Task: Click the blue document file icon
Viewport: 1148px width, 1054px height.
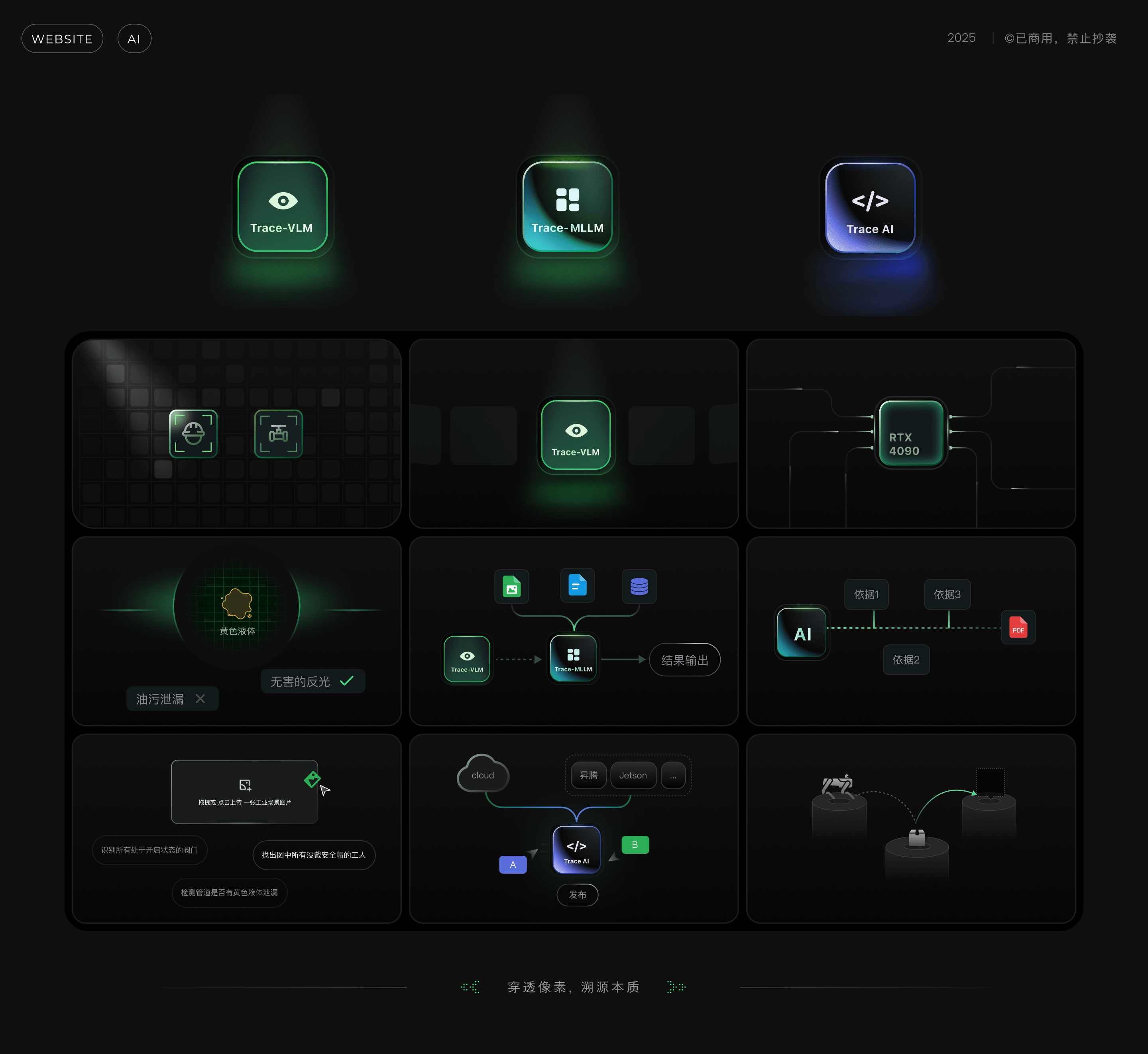Action: click(x=578, y=585)
